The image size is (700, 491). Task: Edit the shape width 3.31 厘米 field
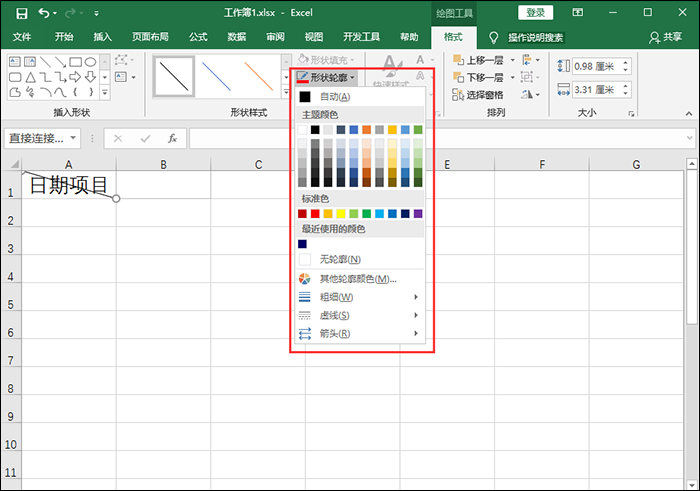[x=596, y=90]
